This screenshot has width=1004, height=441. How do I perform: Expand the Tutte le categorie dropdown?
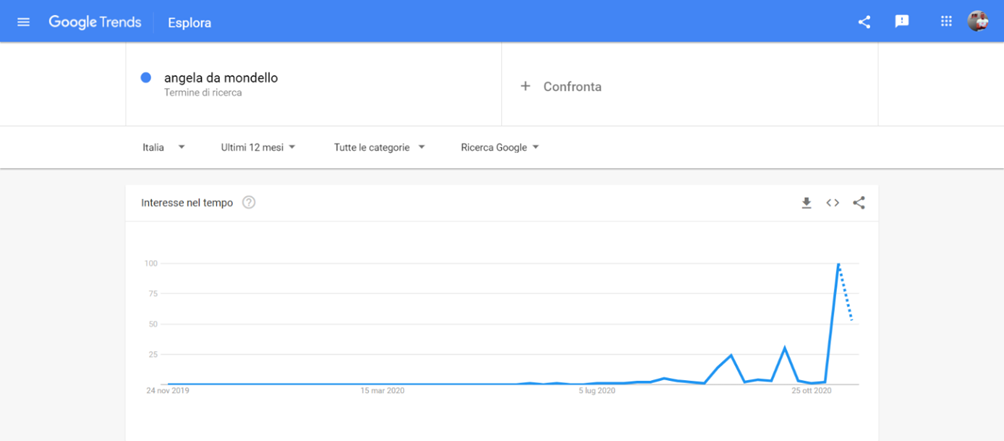click(x=379, y=147)
